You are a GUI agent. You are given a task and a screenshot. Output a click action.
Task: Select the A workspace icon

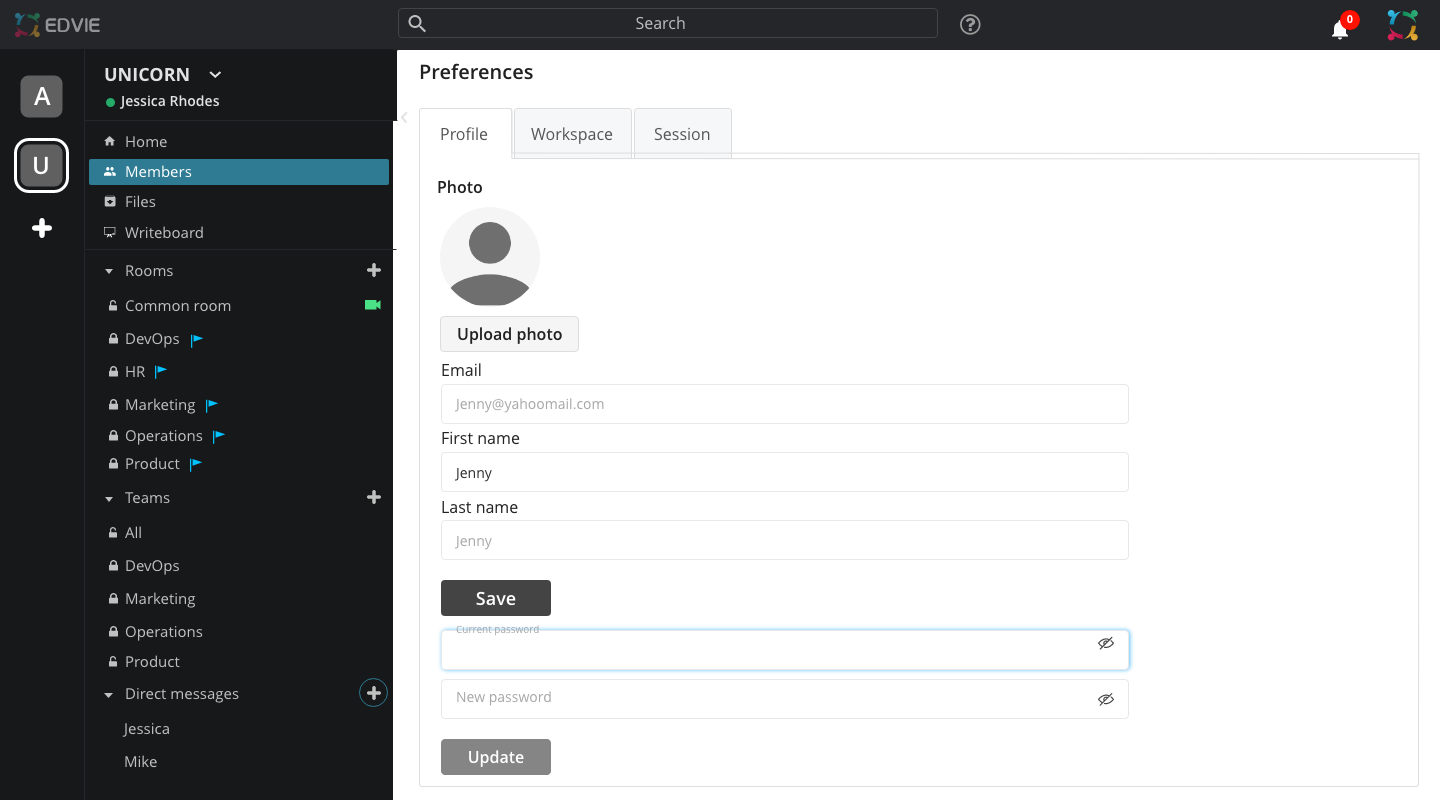pos(42,96)
